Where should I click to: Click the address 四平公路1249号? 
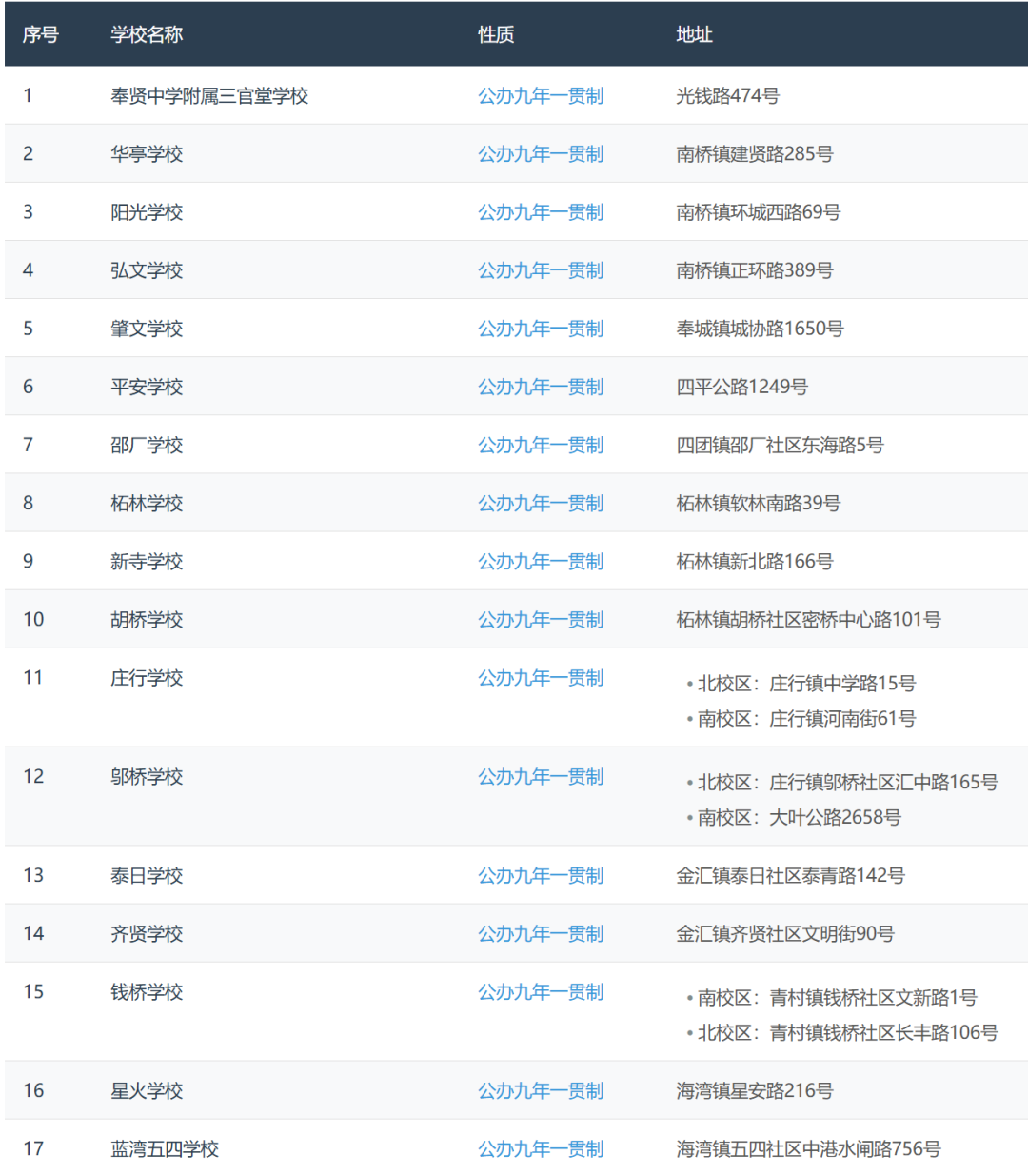(741, 387)
